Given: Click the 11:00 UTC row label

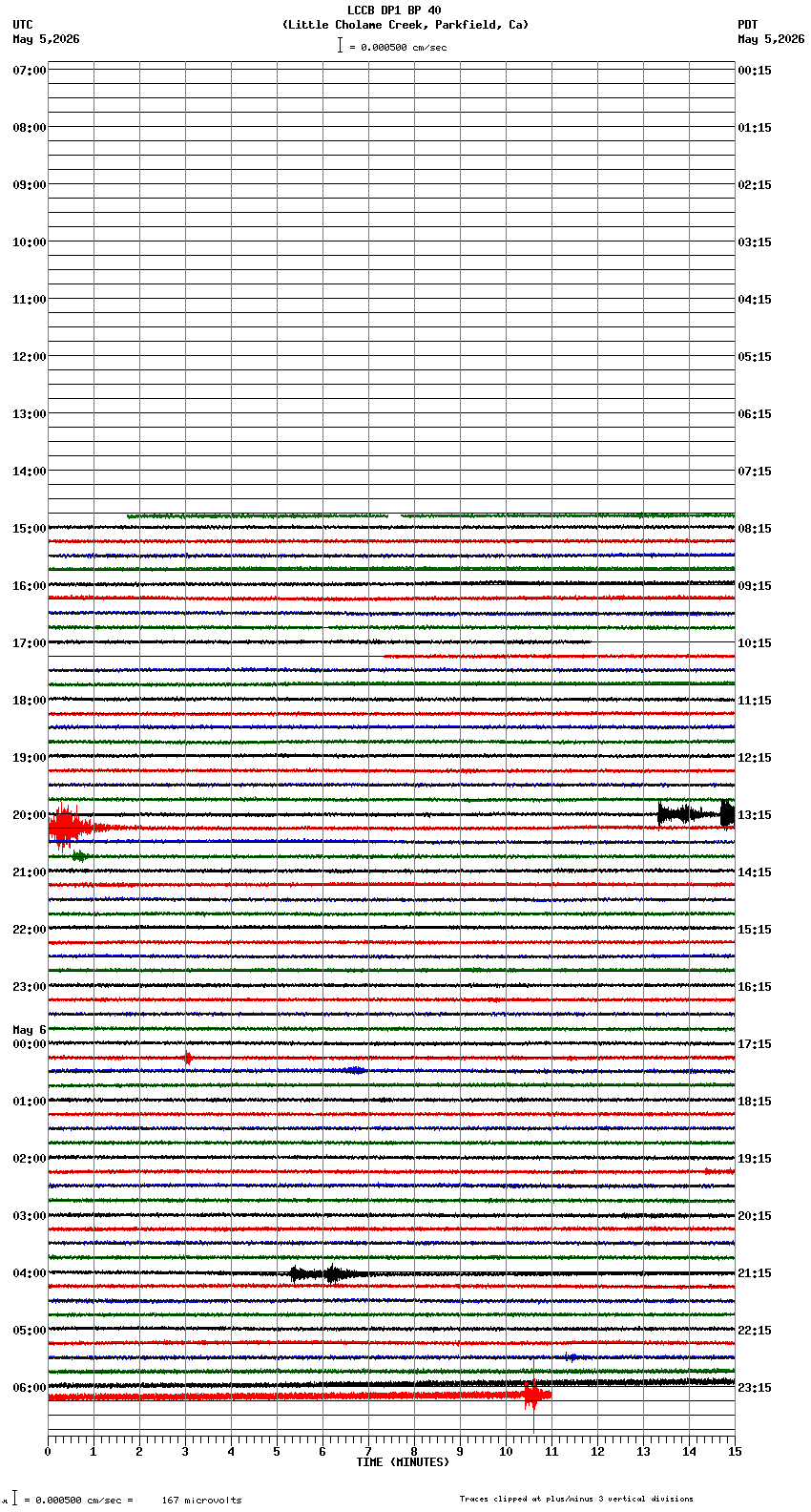Looking at the screenshot, I should (x=30, y=300).
